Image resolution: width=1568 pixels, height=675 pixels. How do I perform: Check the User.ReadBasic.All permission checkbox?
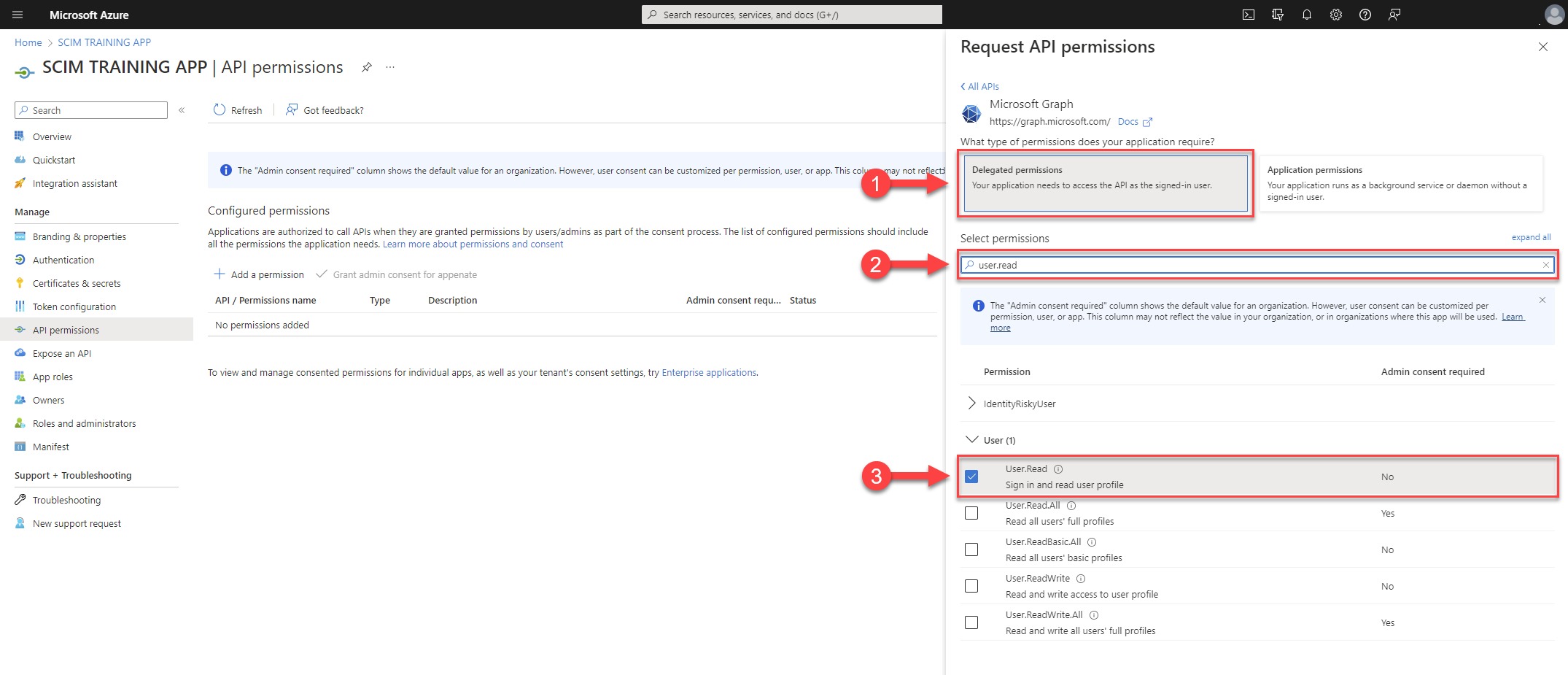pos(971,549)
